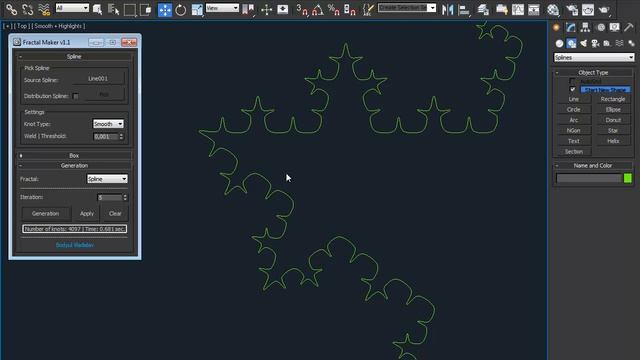Toggle the Spinner Snap icon
The image size is (640, 360).
click(x=350, y=9)
